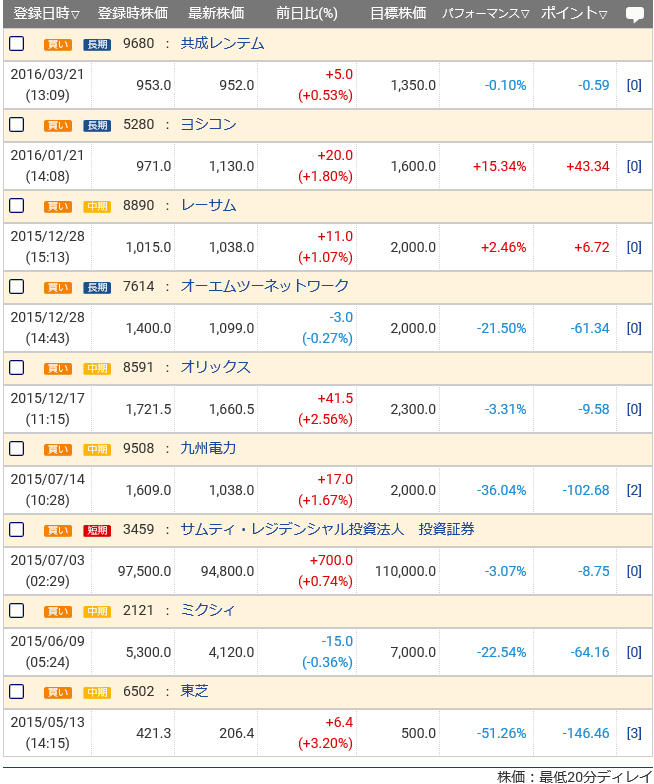Sort by 登録日時 using its arrow

pyautogui.click(x=76, y=15)
